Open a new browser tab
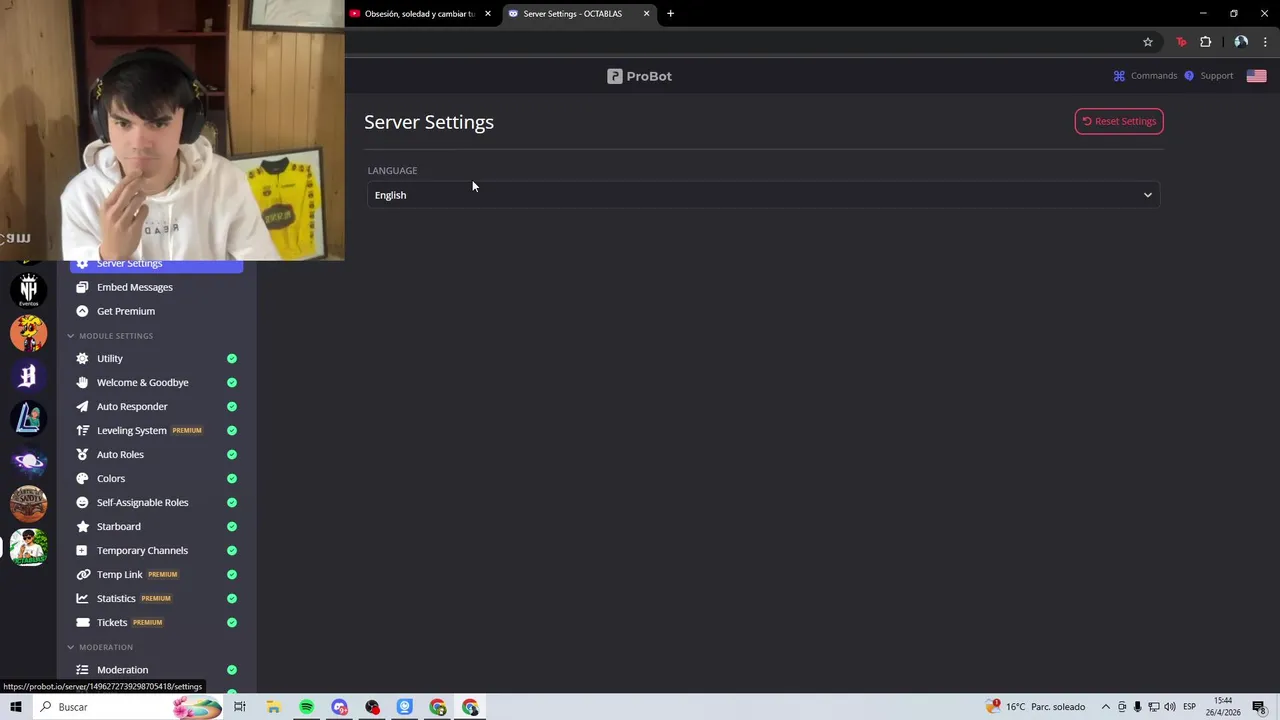The height and width of the screenshot is (720, 1280). coord(670,14)
